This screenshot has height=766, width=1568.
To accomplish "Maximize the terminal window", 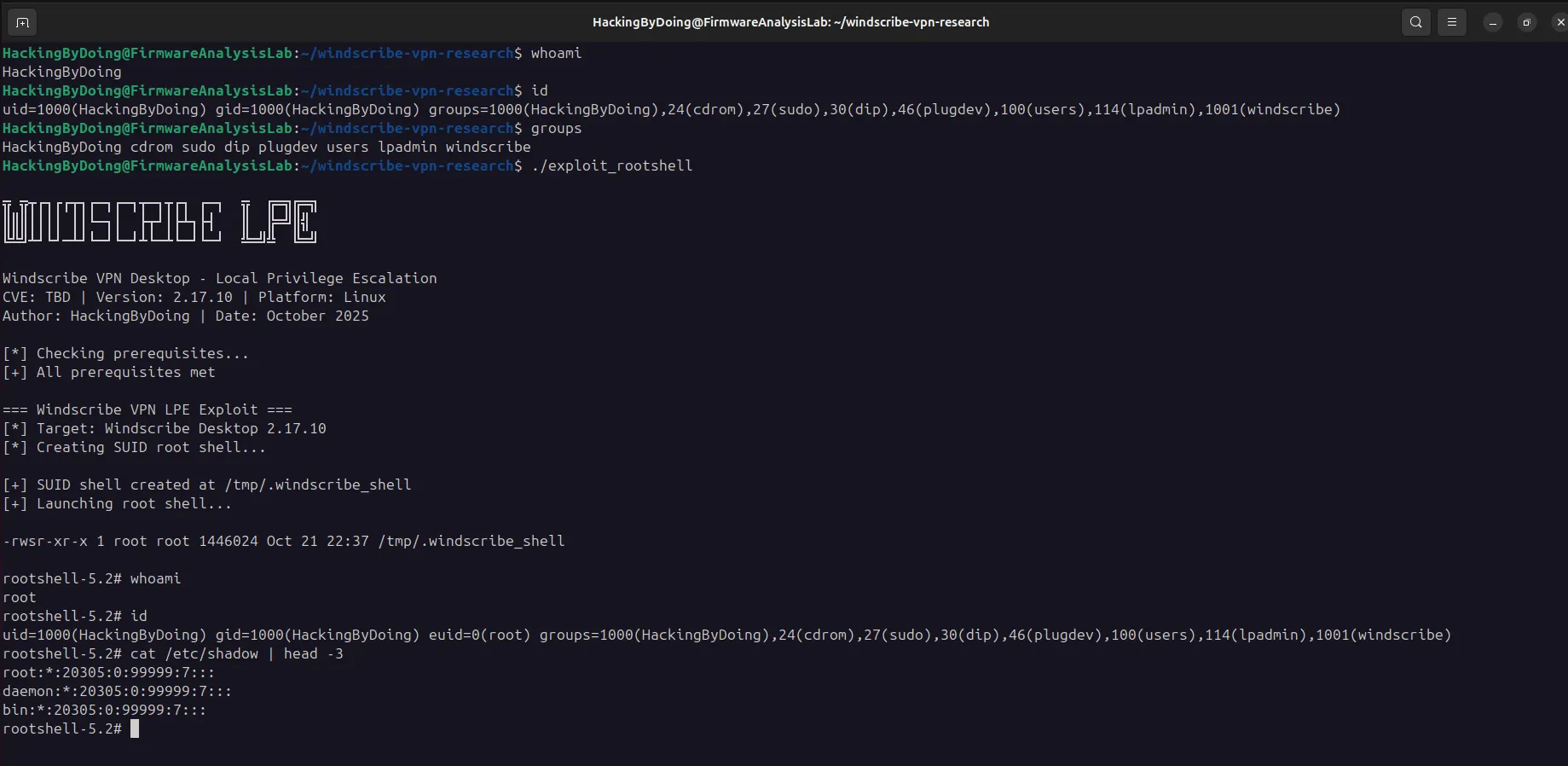I will click(x=1527, y=23).
